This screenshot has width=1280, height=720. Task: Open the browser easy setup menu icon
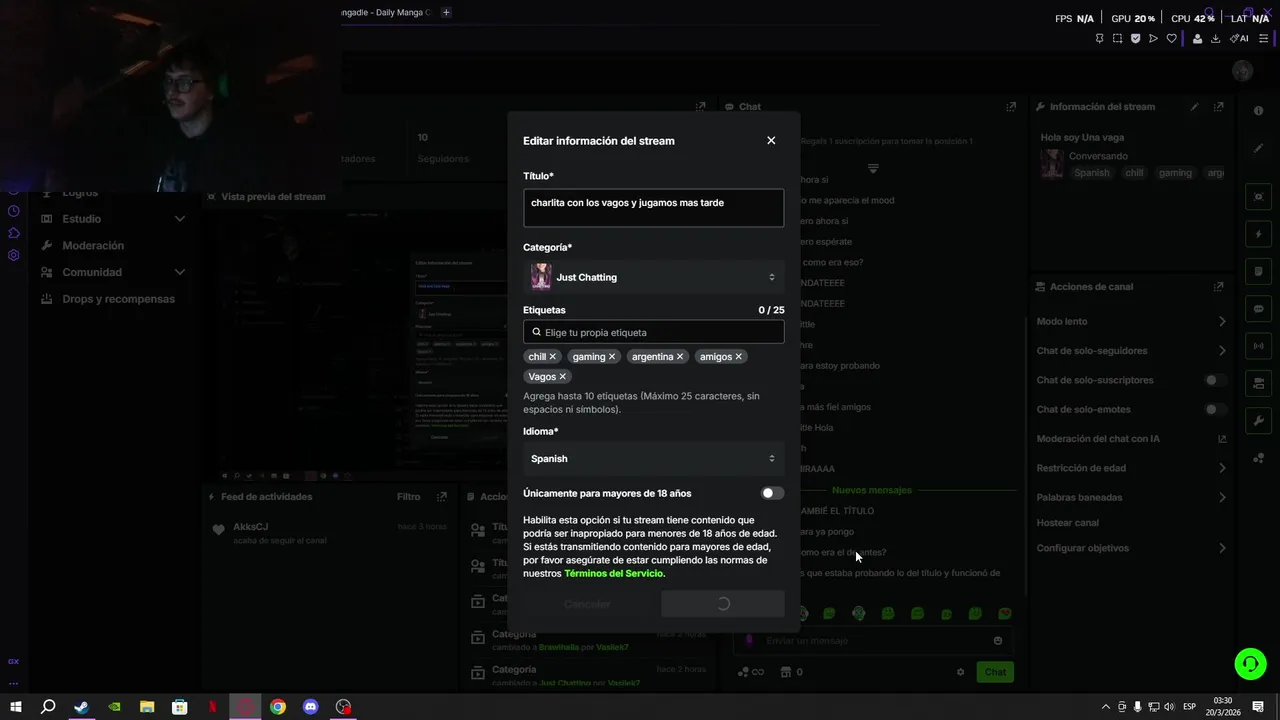1264,39
